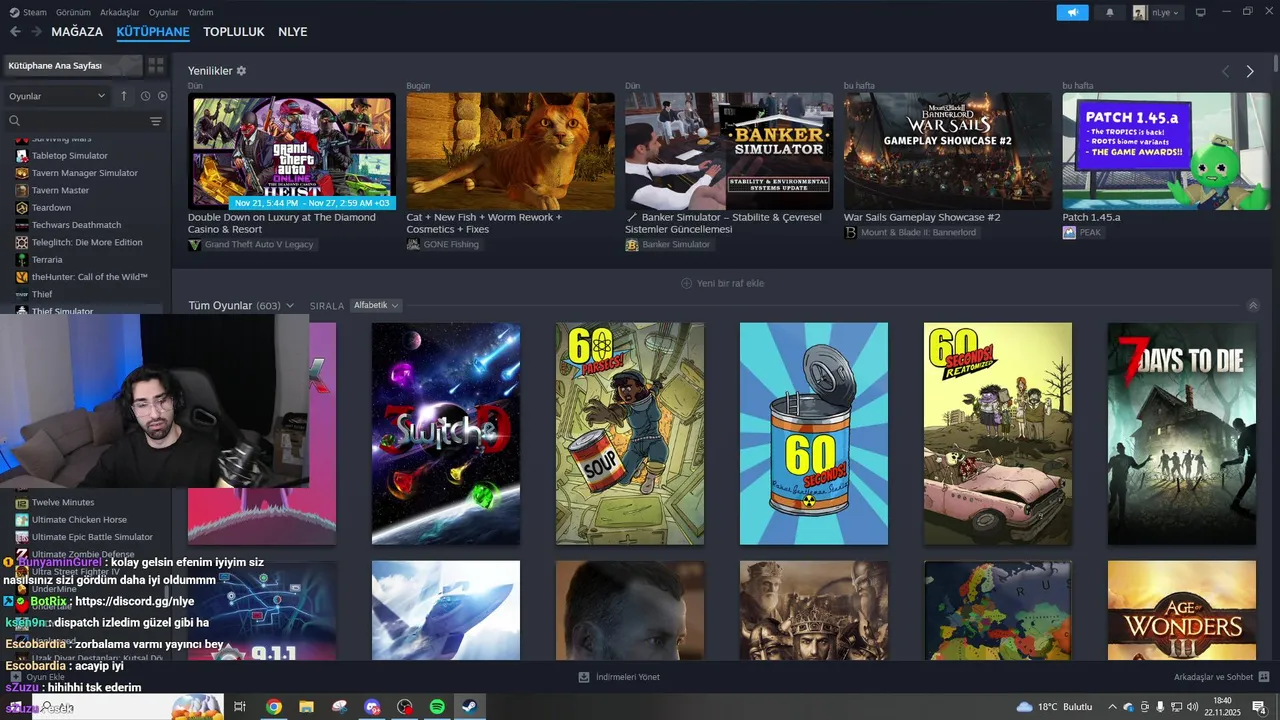Show next news items with right chevron
The height and width of the screenshot is (720, 1280).
click(1250, 71)
